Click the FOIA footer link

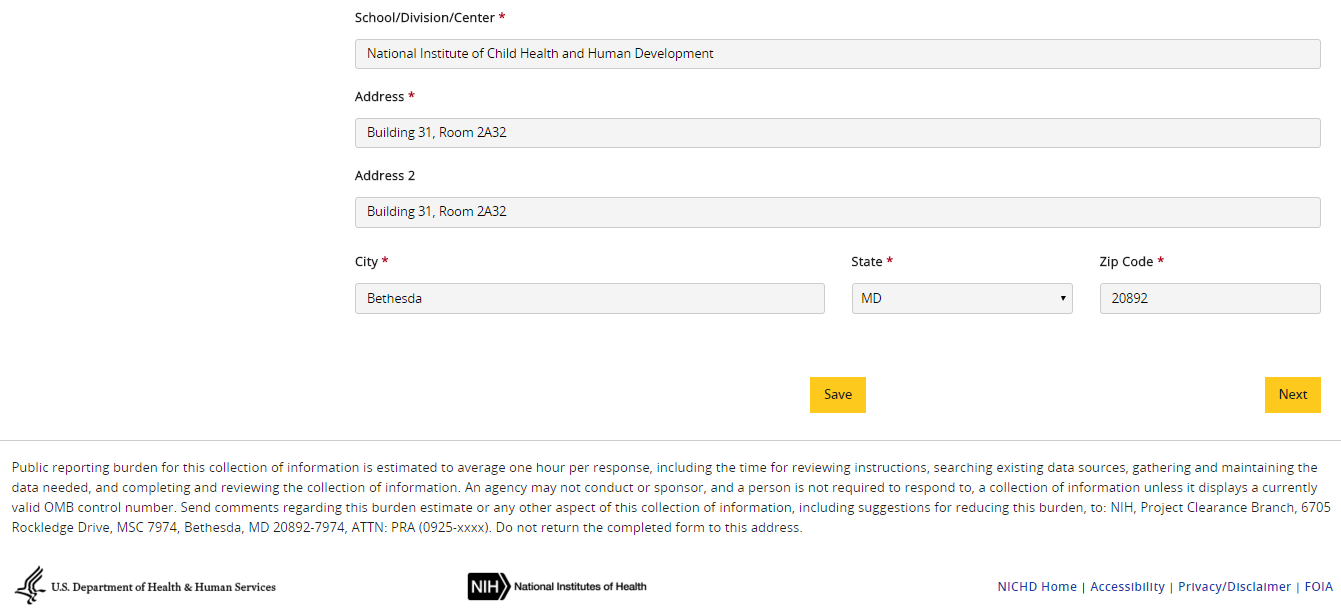click(x=1318, y=587)
